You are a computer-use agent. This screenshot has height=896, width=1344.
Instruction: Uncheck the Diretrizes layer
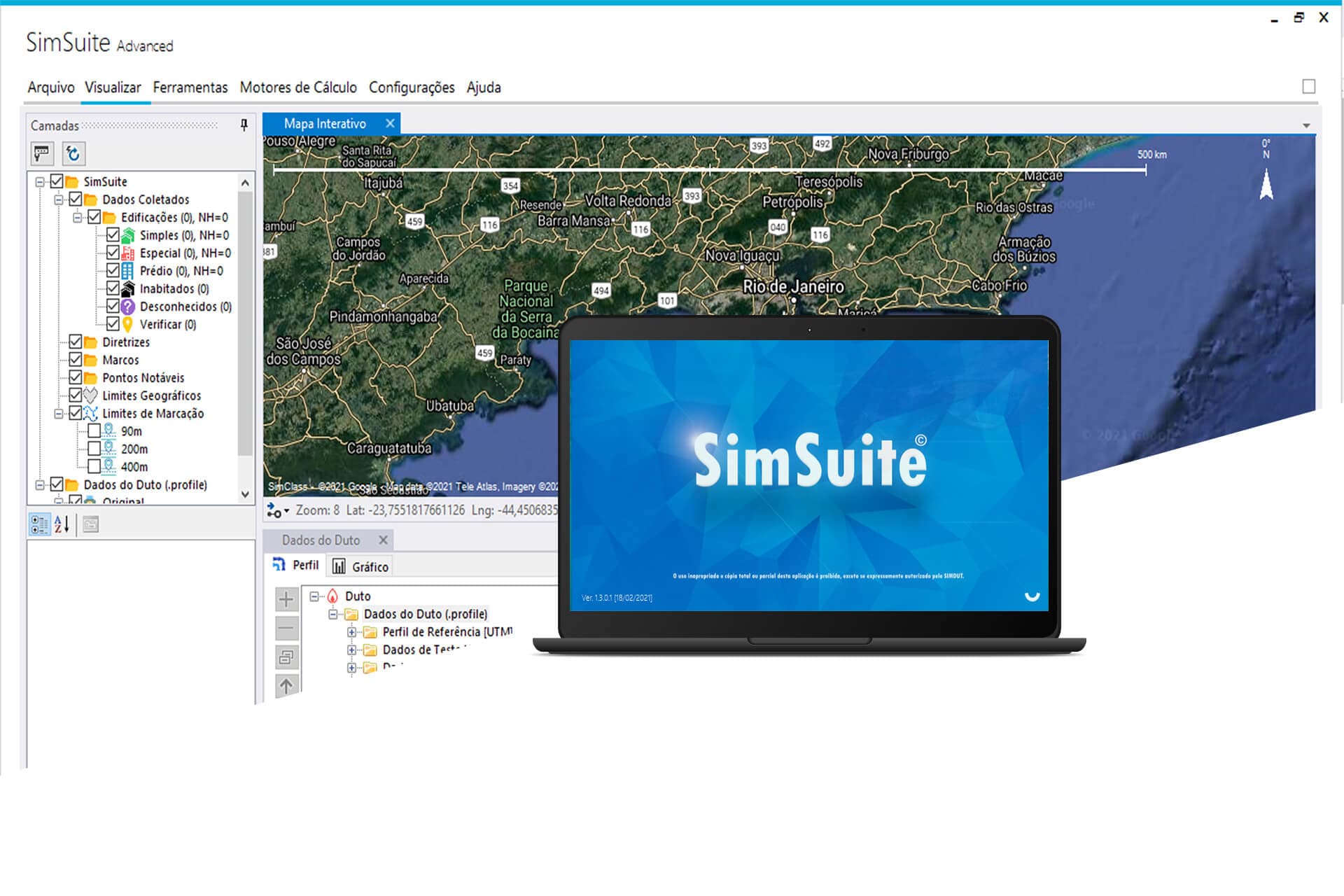[76, 342]
